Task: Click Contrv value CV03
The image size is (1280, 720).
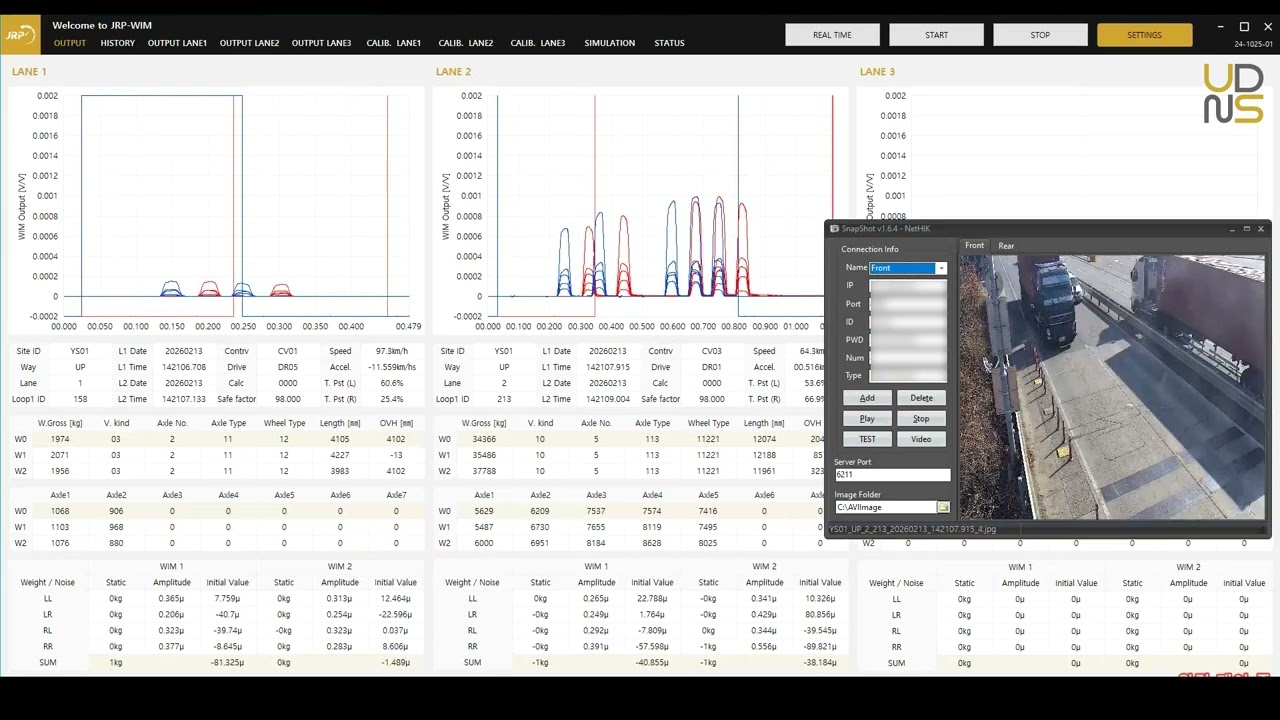Action: (711, 351)
